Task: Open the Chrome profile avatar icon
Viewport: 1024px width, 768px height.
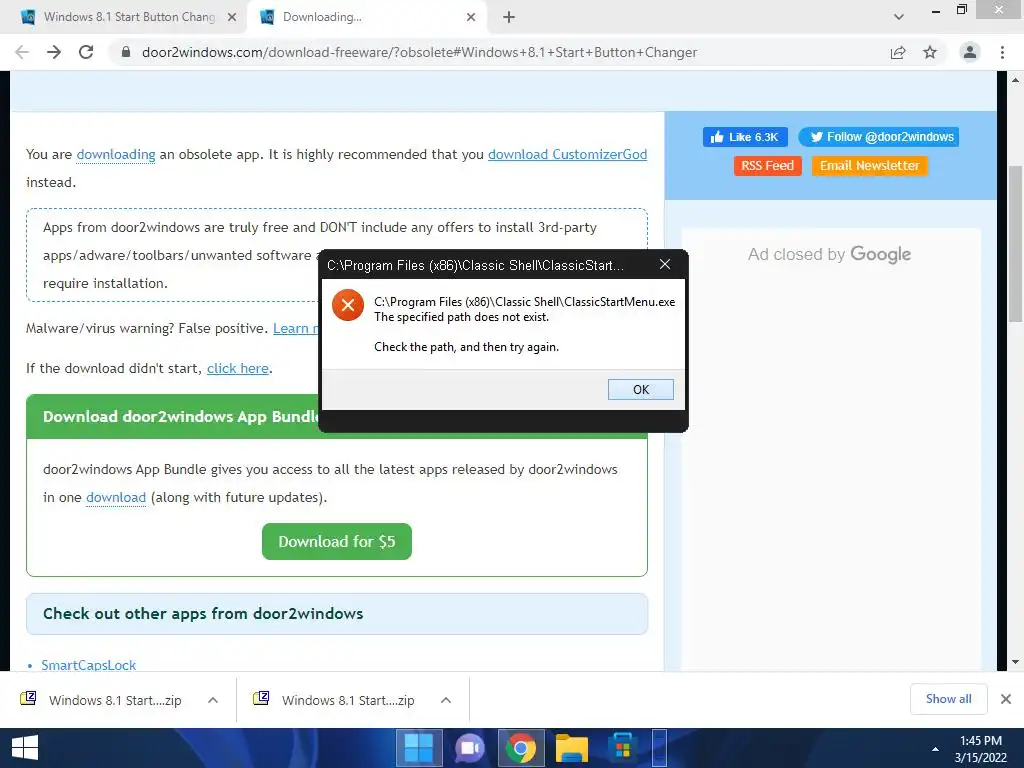Action: (970, 52)
